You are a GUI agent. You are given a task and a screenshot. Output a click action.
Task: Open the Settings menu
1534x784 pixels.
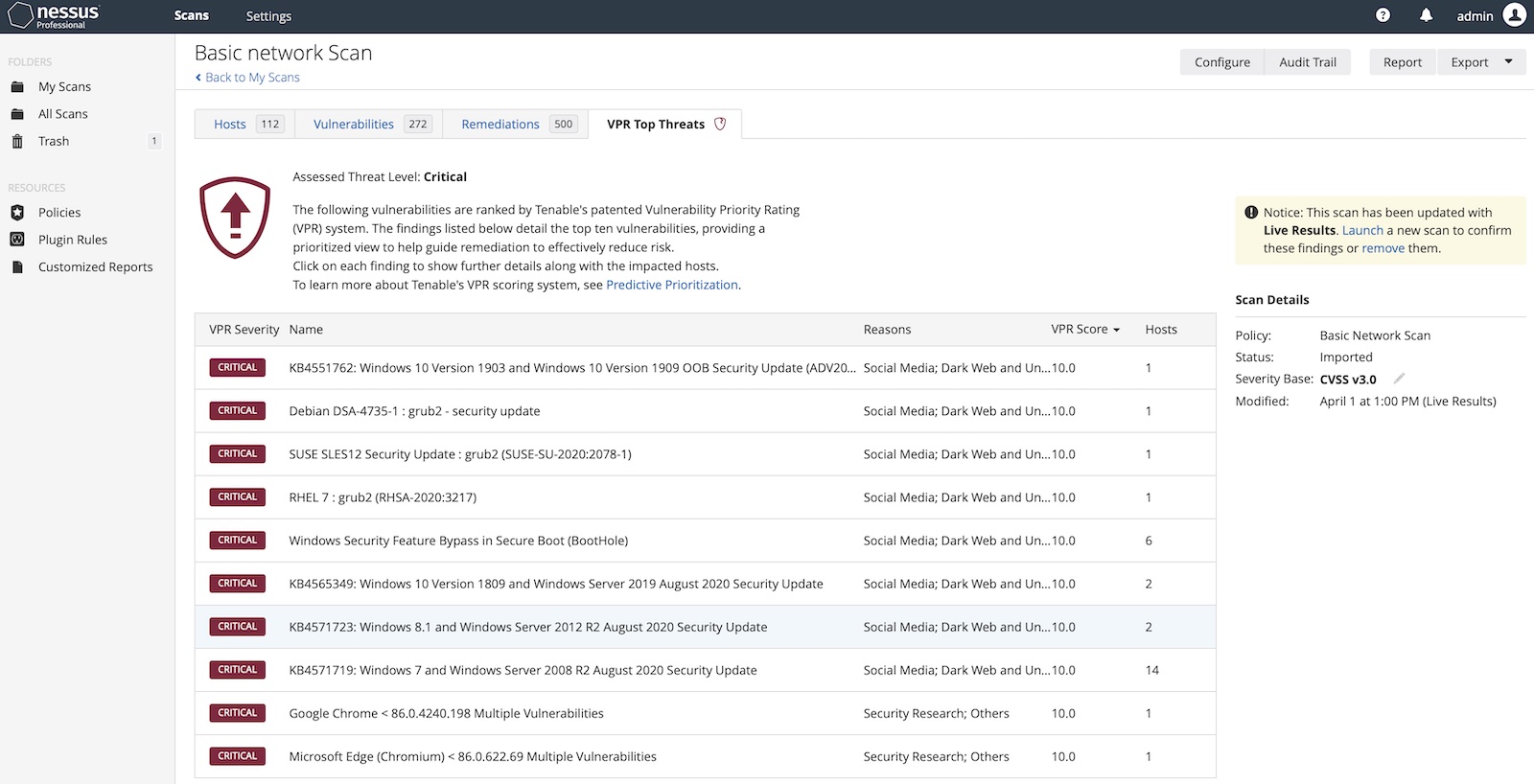click(268, 16)
